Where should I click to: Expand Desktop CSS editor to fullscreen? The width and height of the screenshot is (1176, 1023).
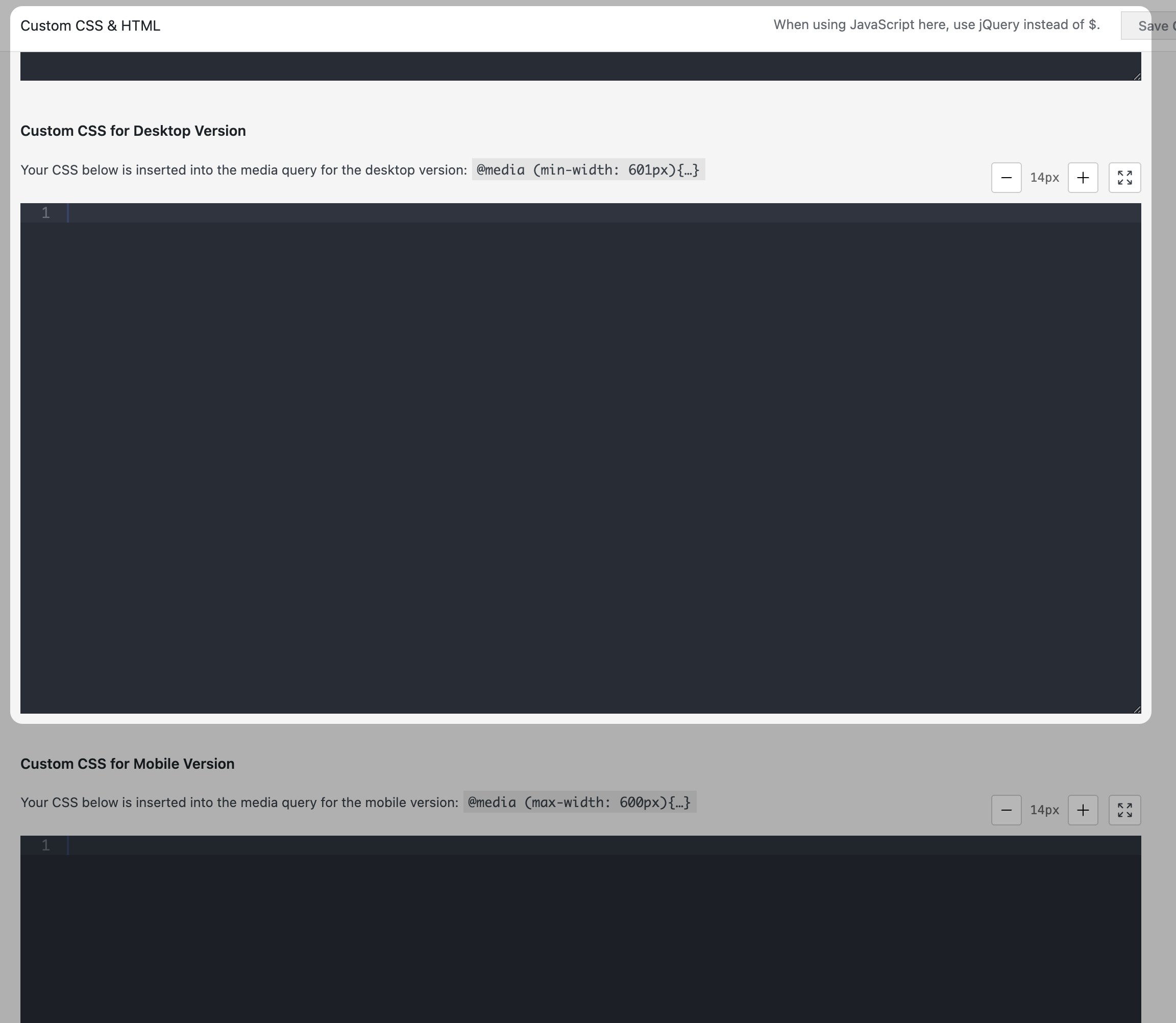(x=1124, y=178)
